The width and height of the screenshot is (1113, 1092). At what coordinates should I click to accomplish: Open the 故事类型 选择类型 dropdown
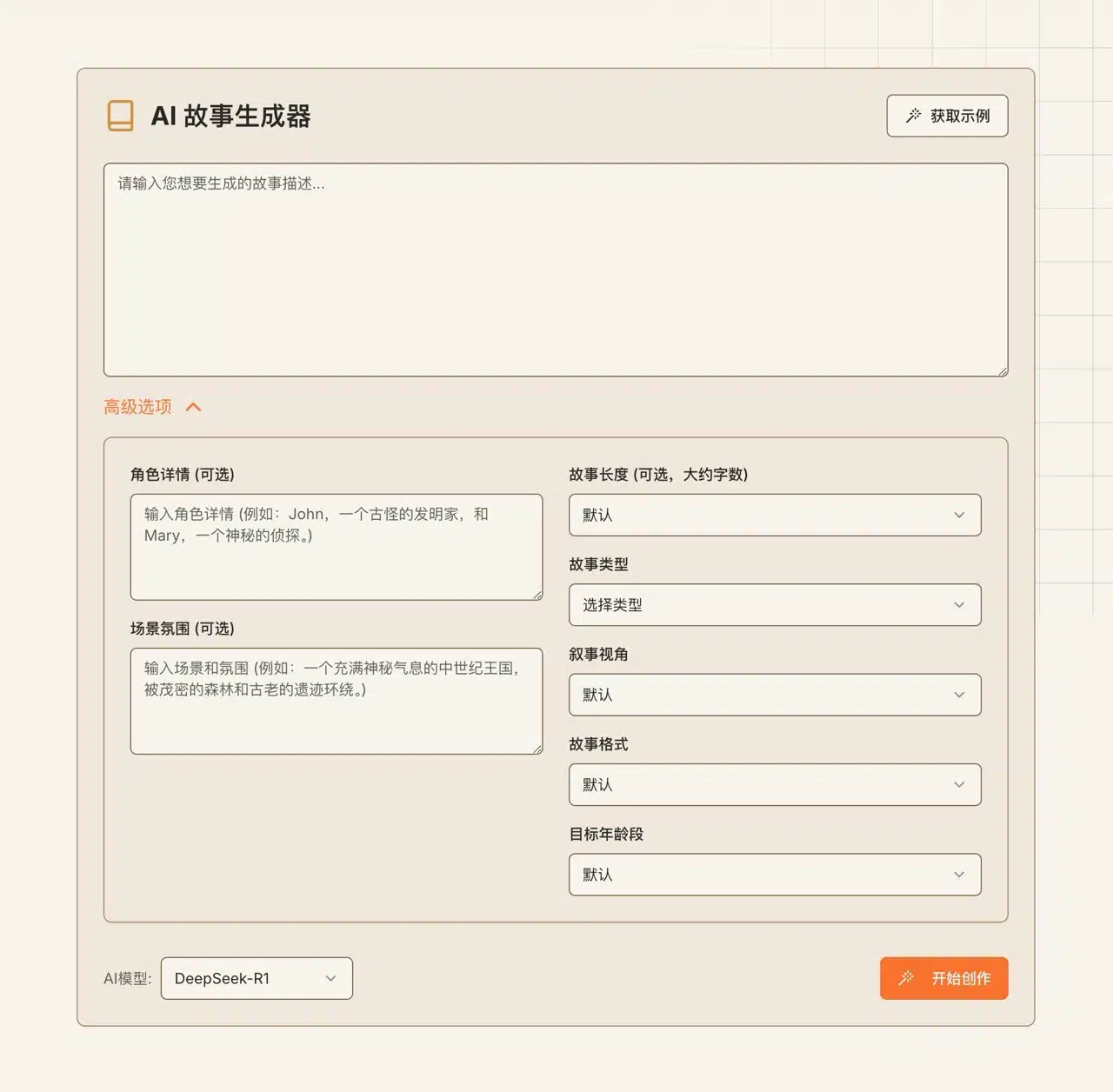[x=774, y=605]
